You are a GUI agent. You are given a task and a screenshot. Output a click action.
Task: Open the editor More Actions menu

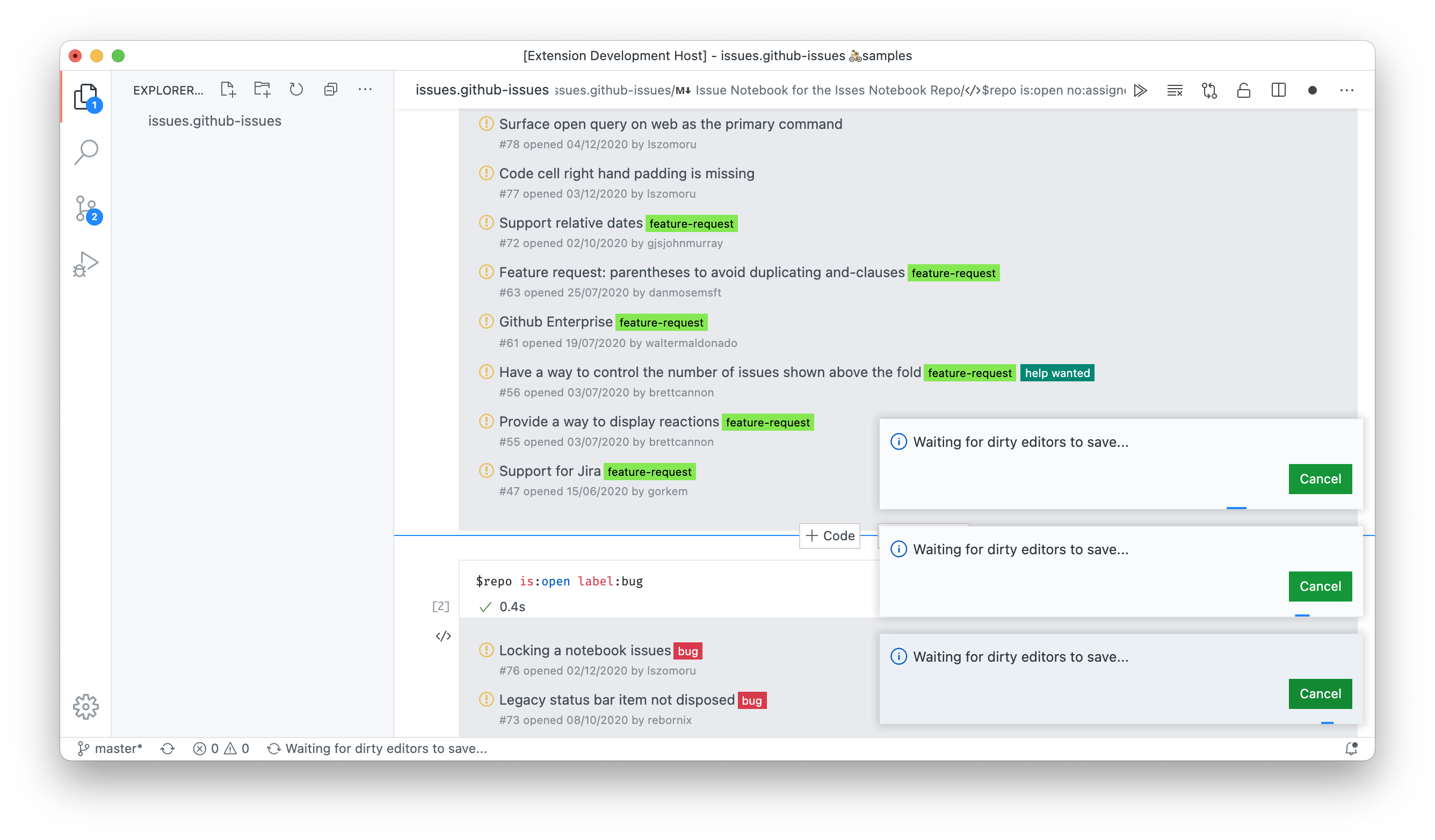(x=1347, y=90)
